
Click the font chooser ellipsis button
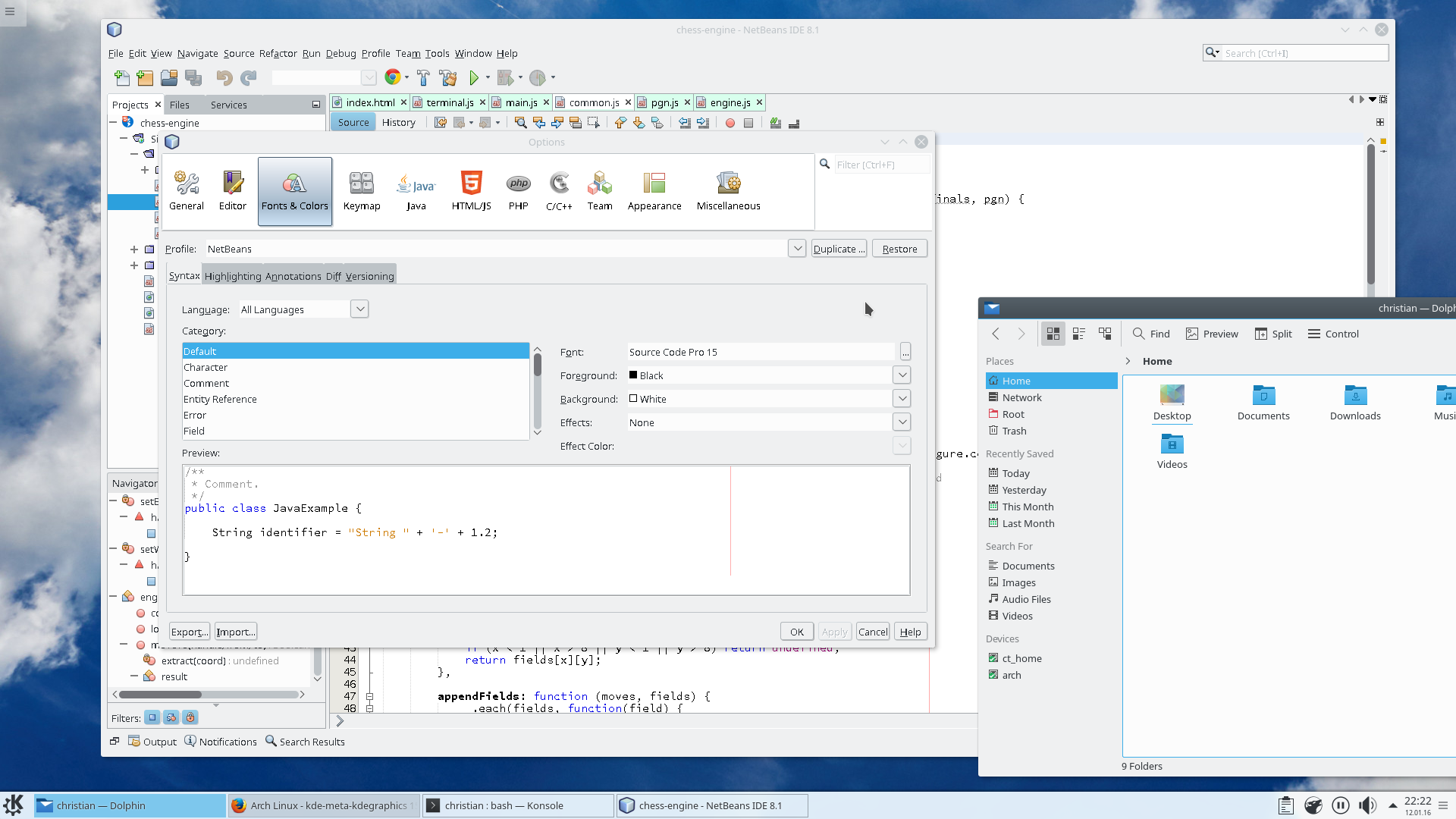[x=905, y=352]
